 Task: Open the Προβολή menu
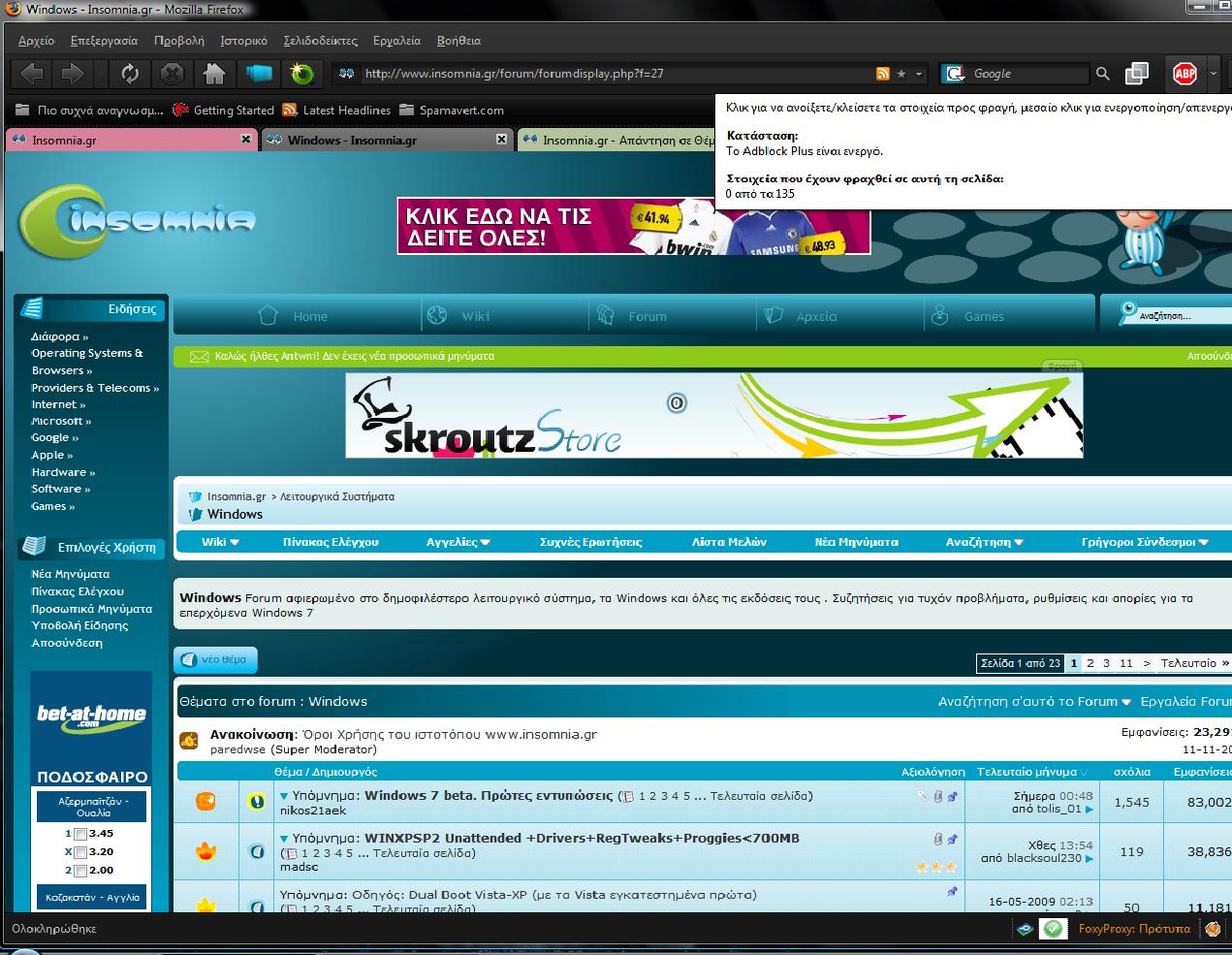[x=179, y=41]
